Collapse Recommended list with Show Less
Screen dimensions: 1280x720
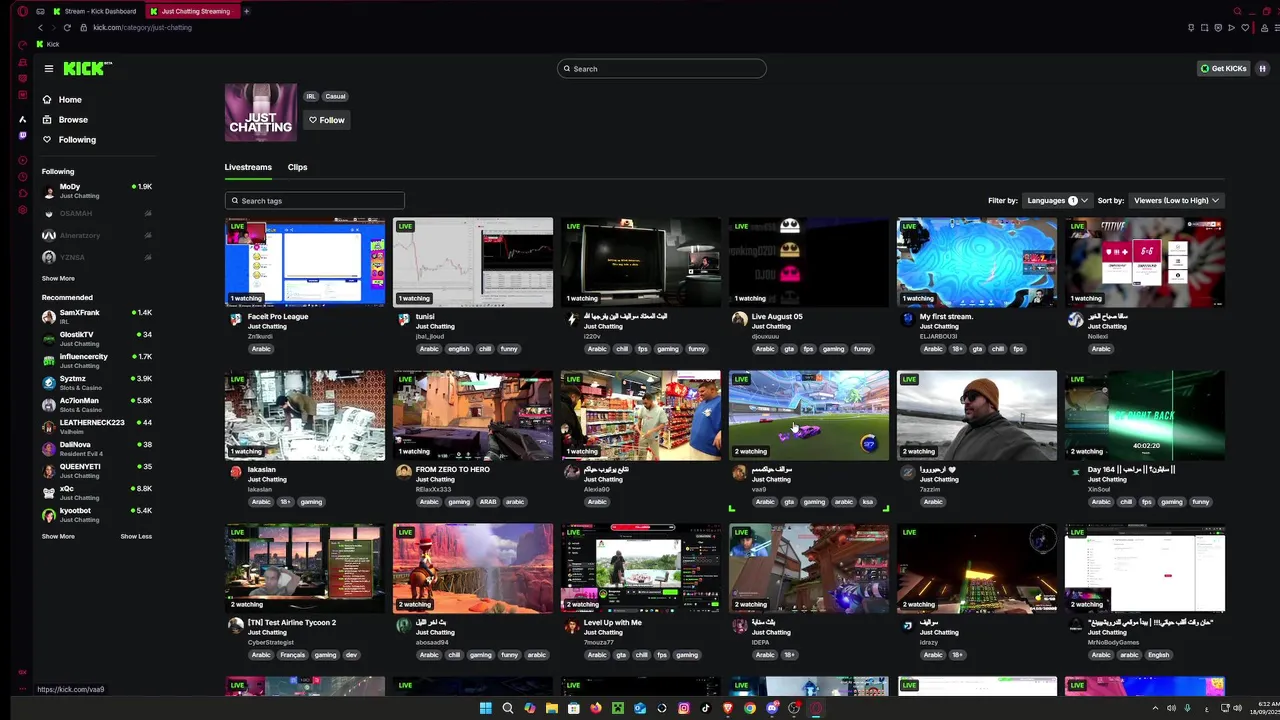136,536
